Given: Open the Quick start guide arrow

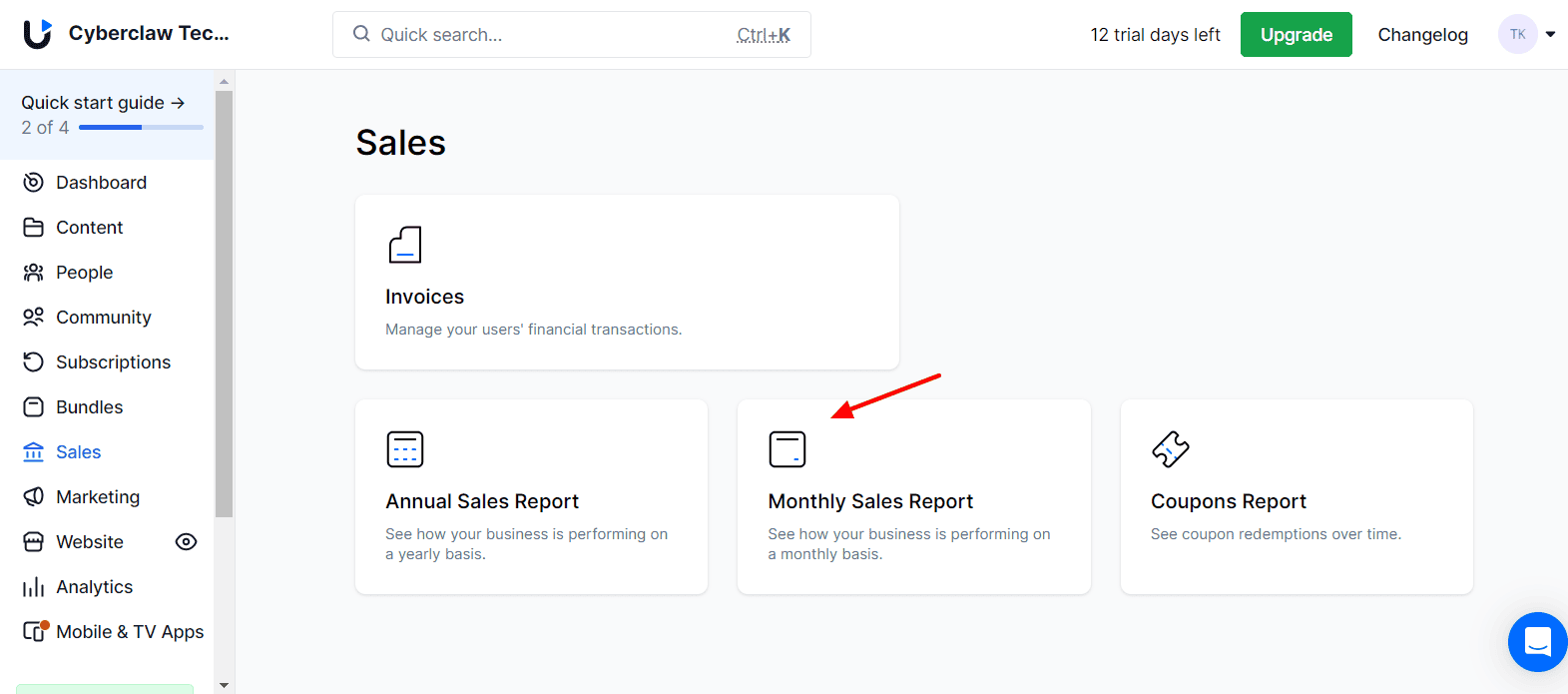Looking at the screenshot, I should pyautogui.click(x=178, y=103).
